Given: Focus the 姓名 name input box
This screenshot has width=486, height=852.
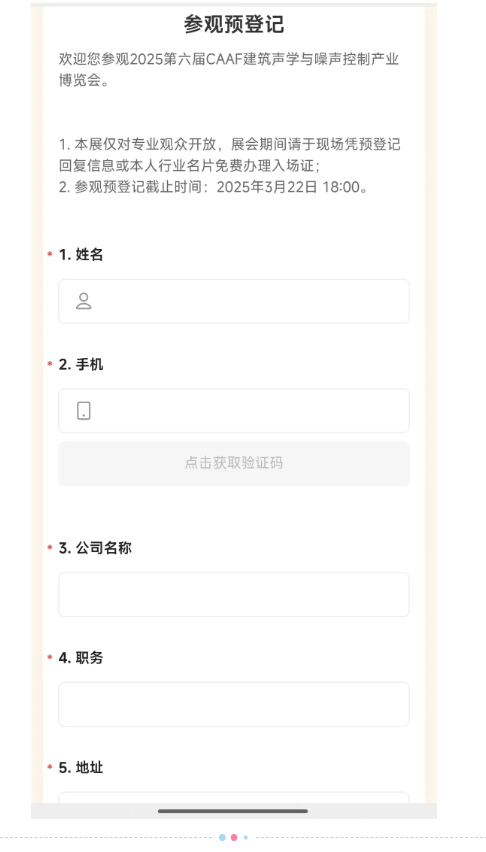Looking at the screenshot, I should click(234, 301).
